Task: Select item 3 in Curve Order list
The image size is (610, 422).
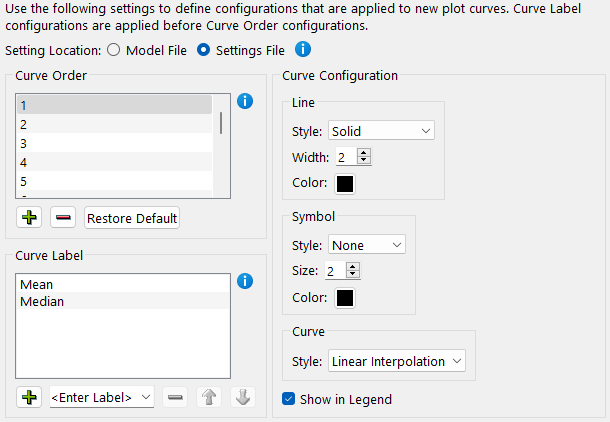Action: pos(110,143)
